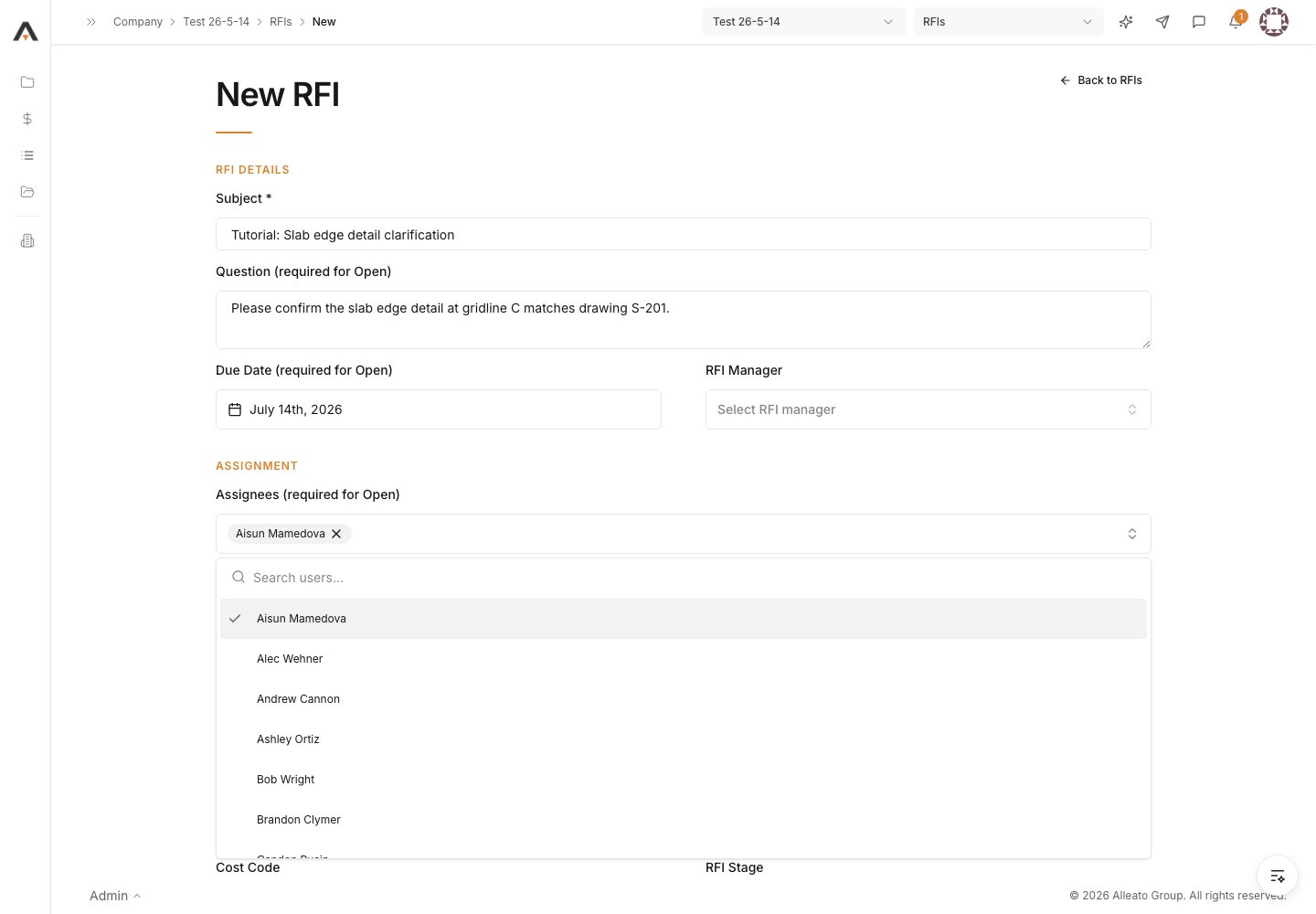Go to RFIs breadcrumb
1316x914 pixels.
[281, 22]
